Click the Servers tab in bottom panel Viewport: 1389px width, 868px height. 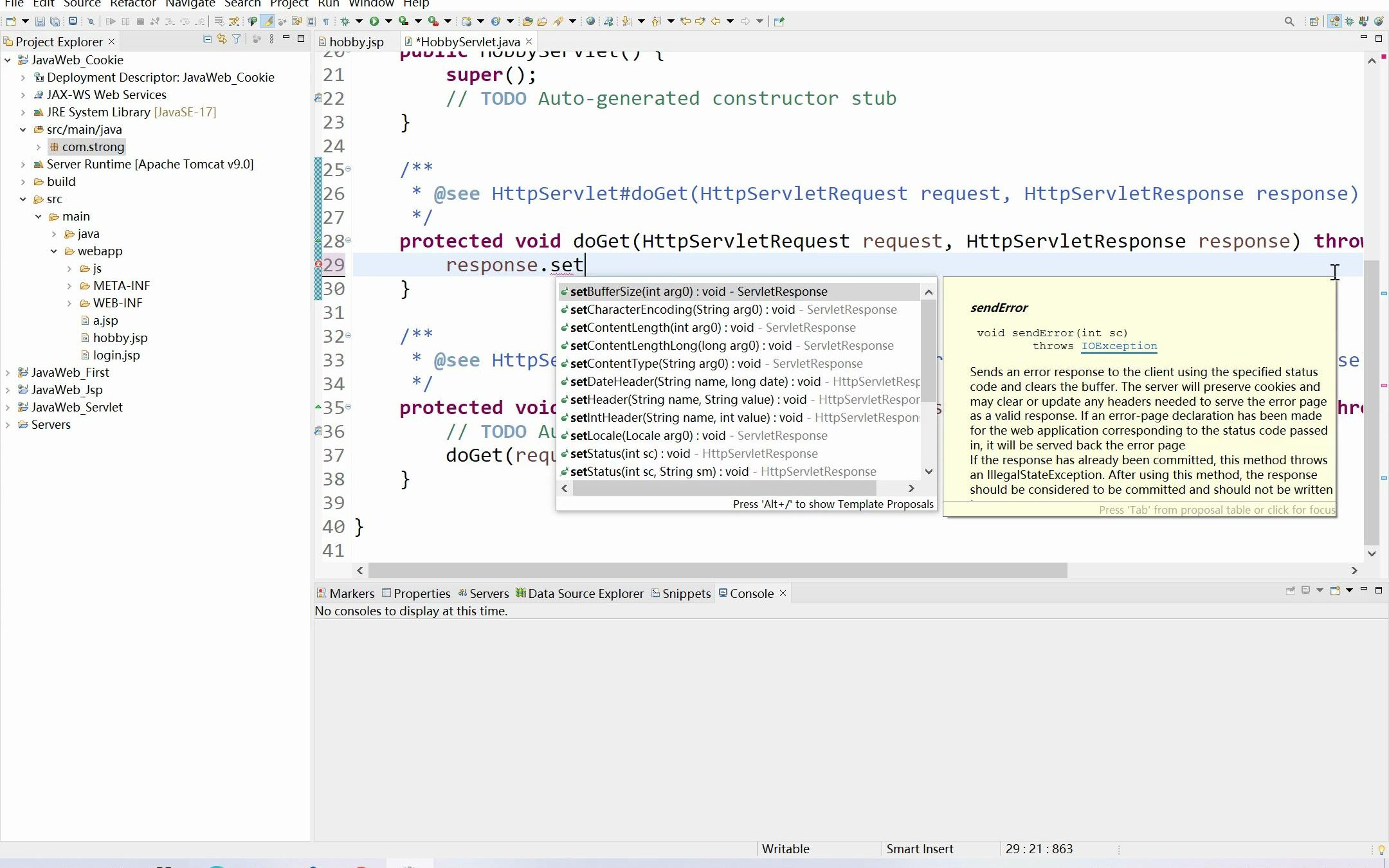tap(489, 593)
